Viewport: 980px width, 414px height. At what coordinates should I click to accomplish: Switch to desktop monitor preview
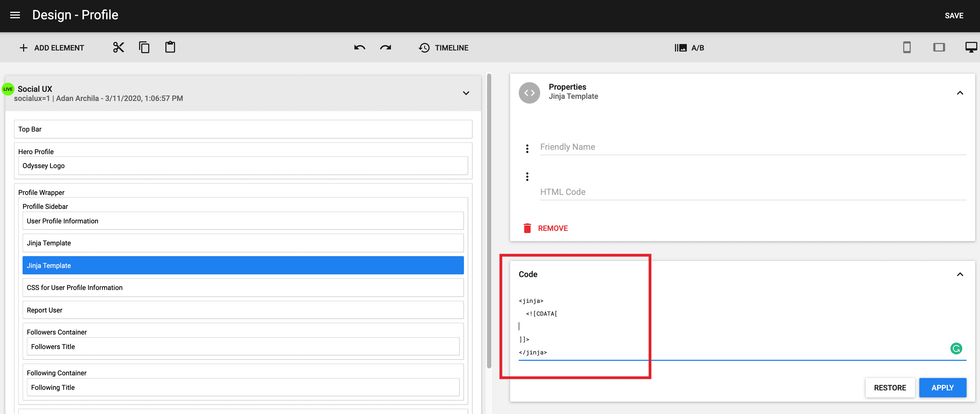970,48
